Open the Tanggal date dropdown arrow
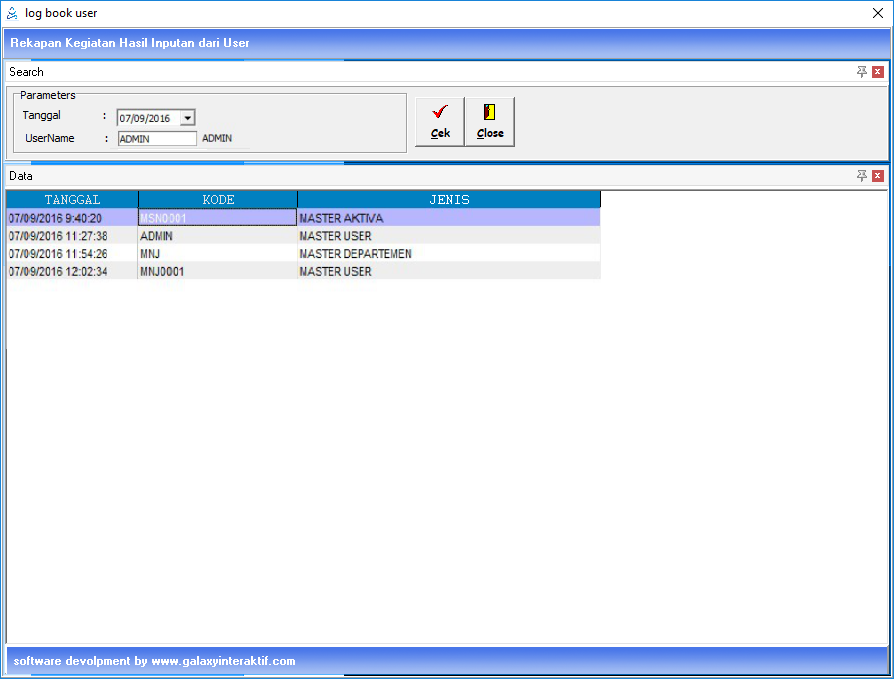This screenshot has height=679, width=894. tap(187, 118)
